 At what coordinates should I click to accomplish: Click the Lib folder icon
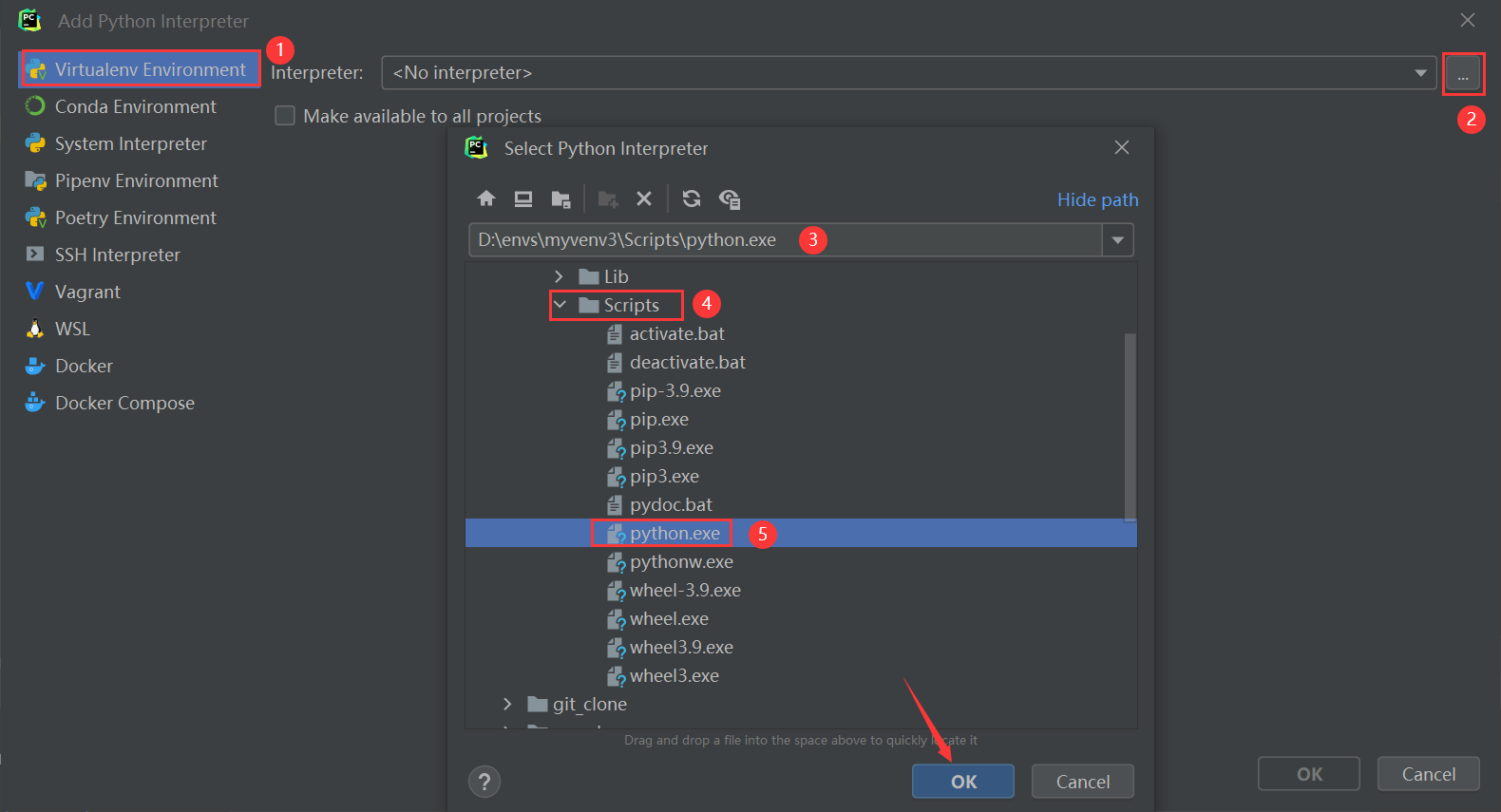[589, 276]
